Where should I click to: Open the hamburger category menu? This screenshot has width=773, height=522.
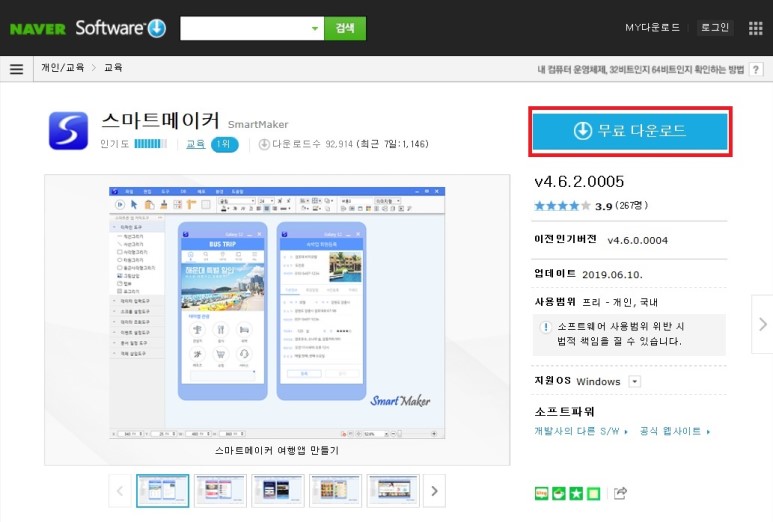click(x=16, y=69)
